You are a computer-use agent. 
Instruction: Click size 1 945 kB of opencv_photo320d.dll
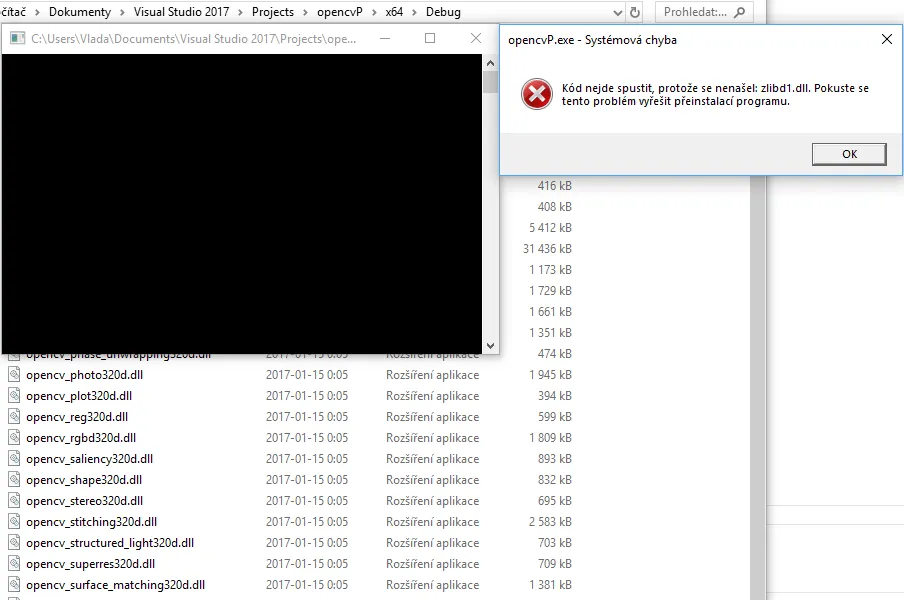550,375
